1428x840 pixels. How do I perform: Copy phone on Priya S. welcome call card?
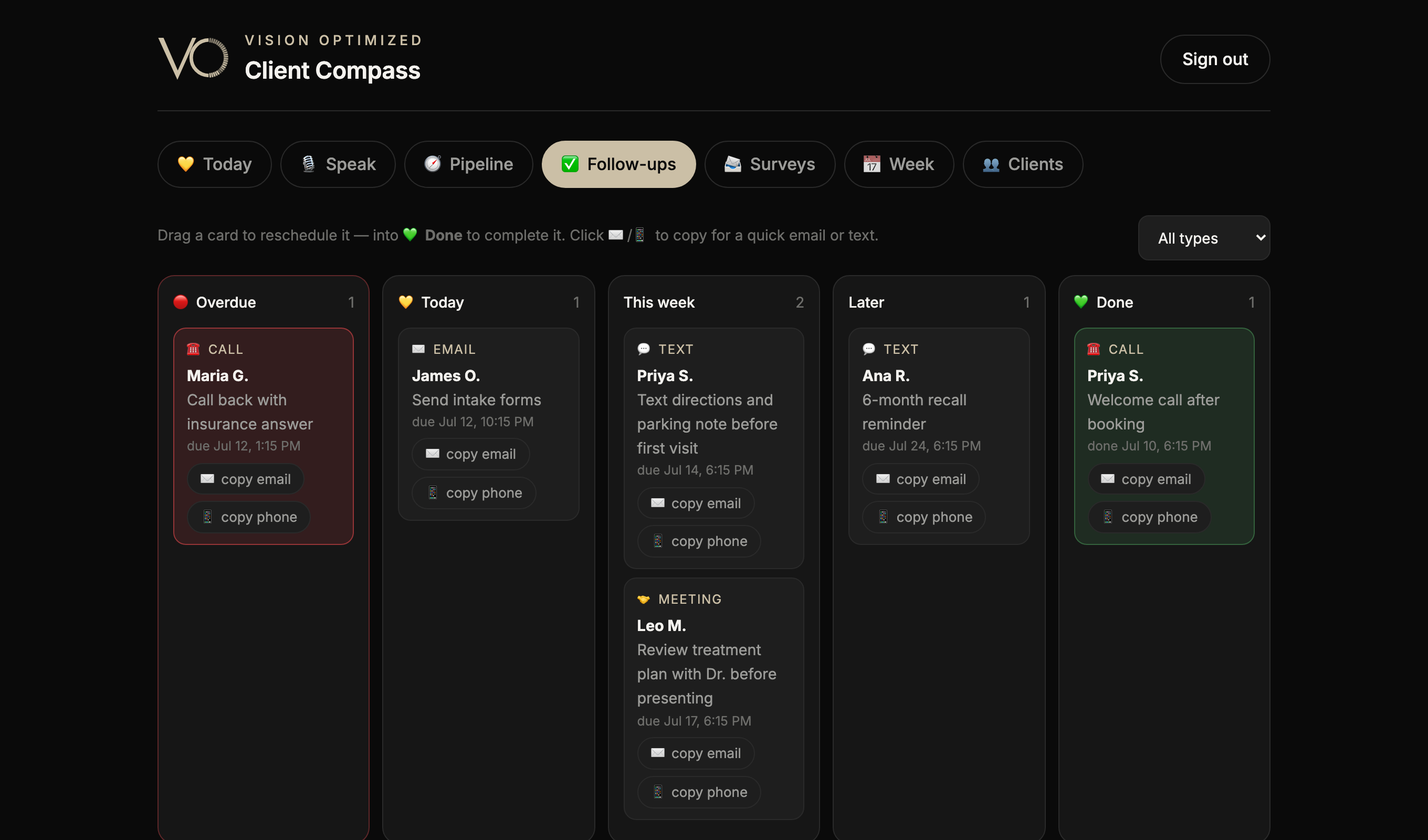point(1149,517)
